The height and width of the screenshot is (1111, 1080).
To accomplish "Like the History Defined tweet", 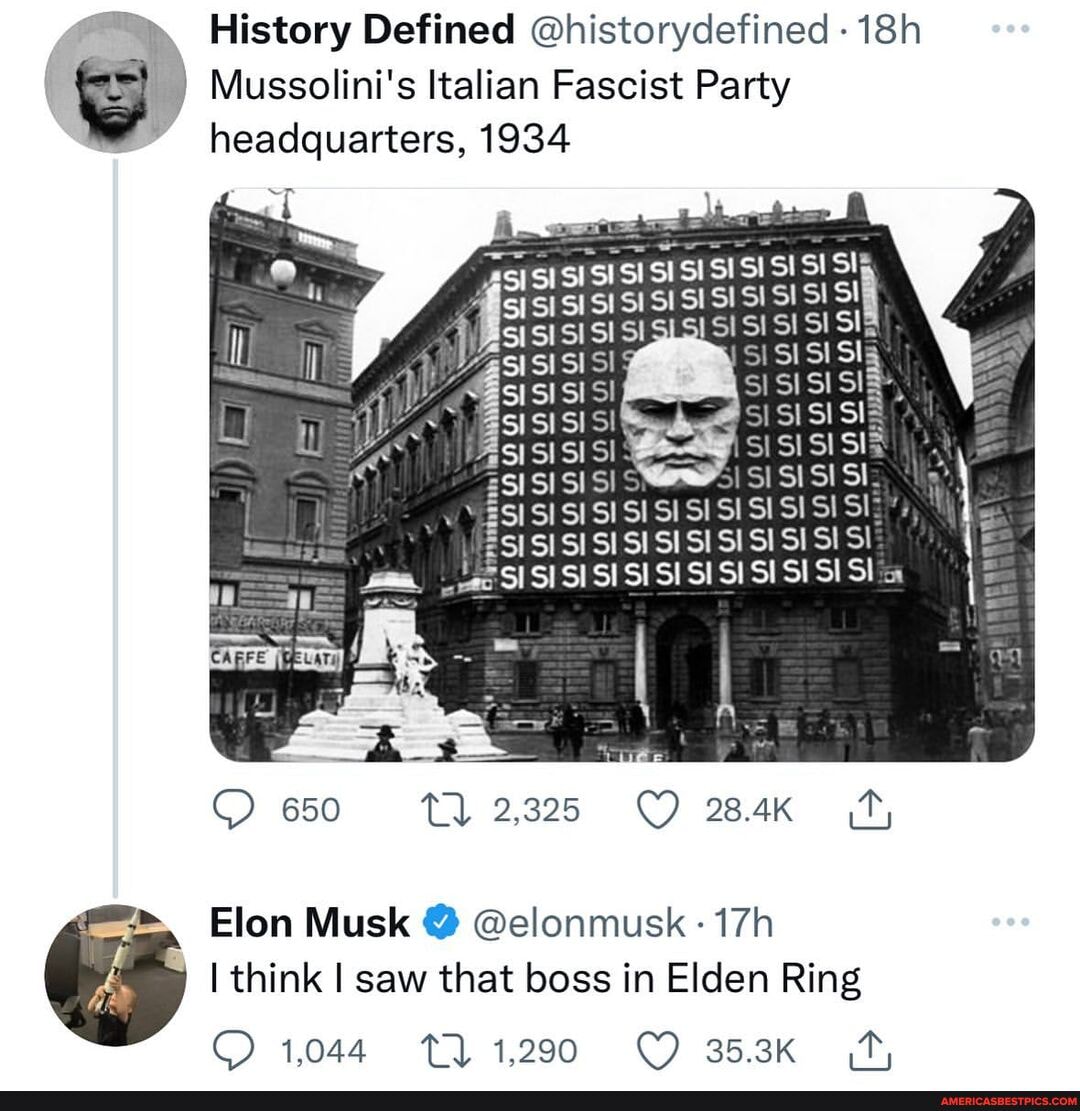I will 657,809.
